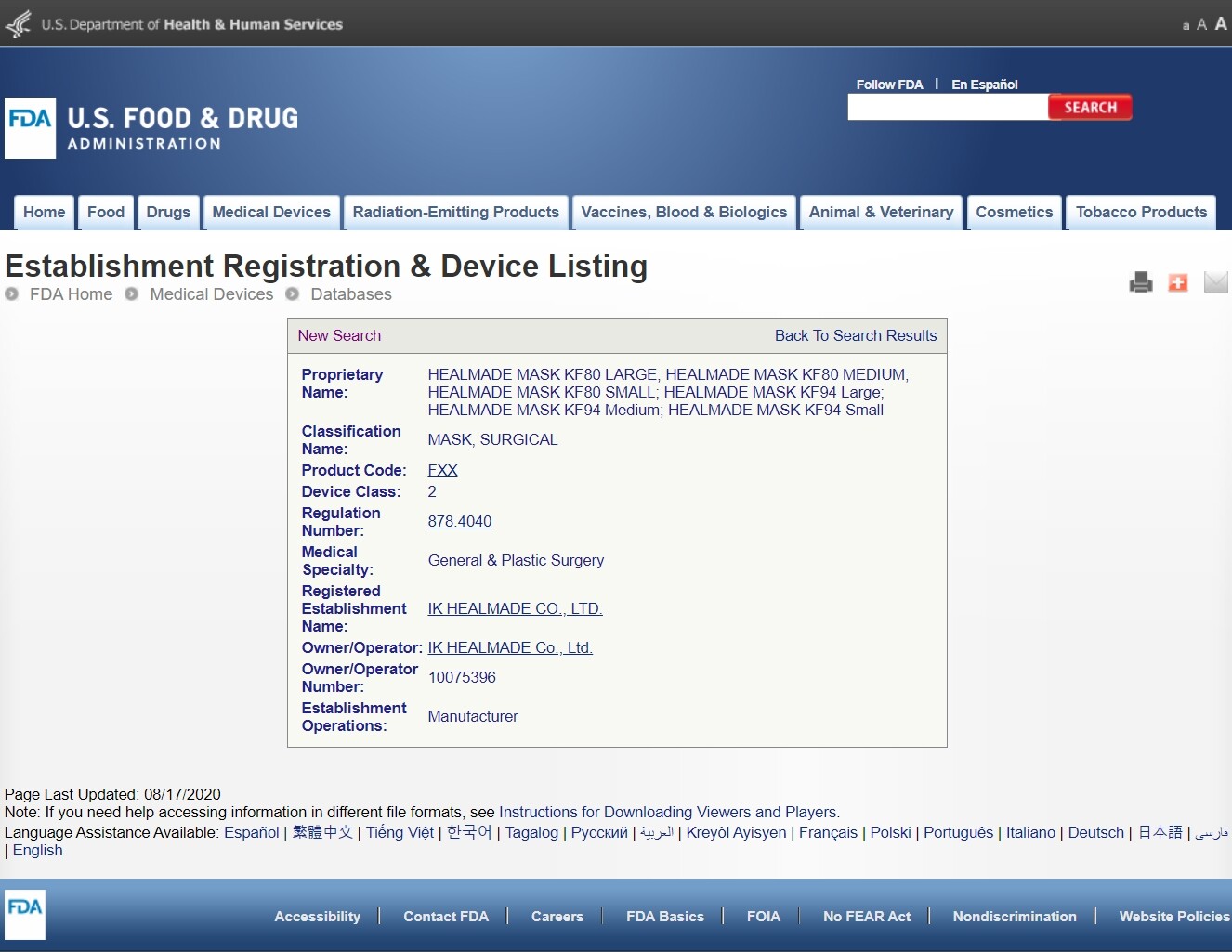1232x952 pixels.
Task: Open the Medical Devices navigation tab
Action: point(271,213)
